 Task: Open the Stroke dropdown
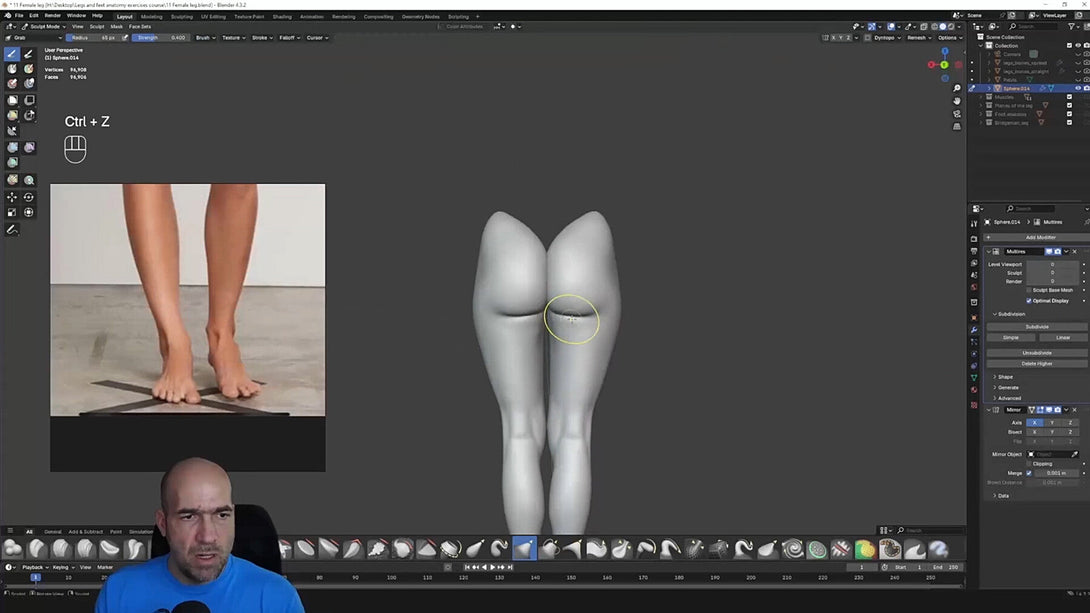262,38
